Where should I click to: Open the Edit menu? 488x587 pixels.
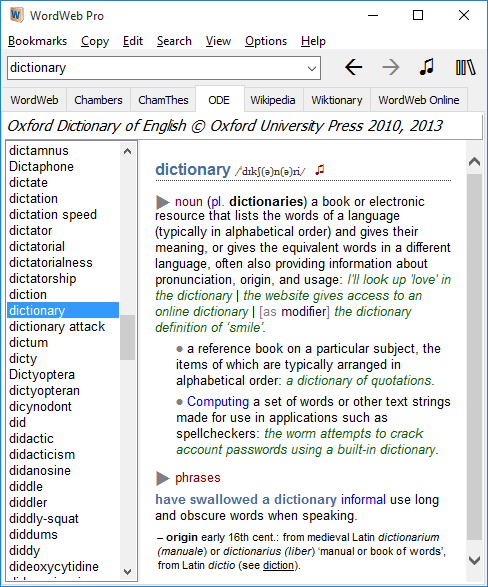132,41
